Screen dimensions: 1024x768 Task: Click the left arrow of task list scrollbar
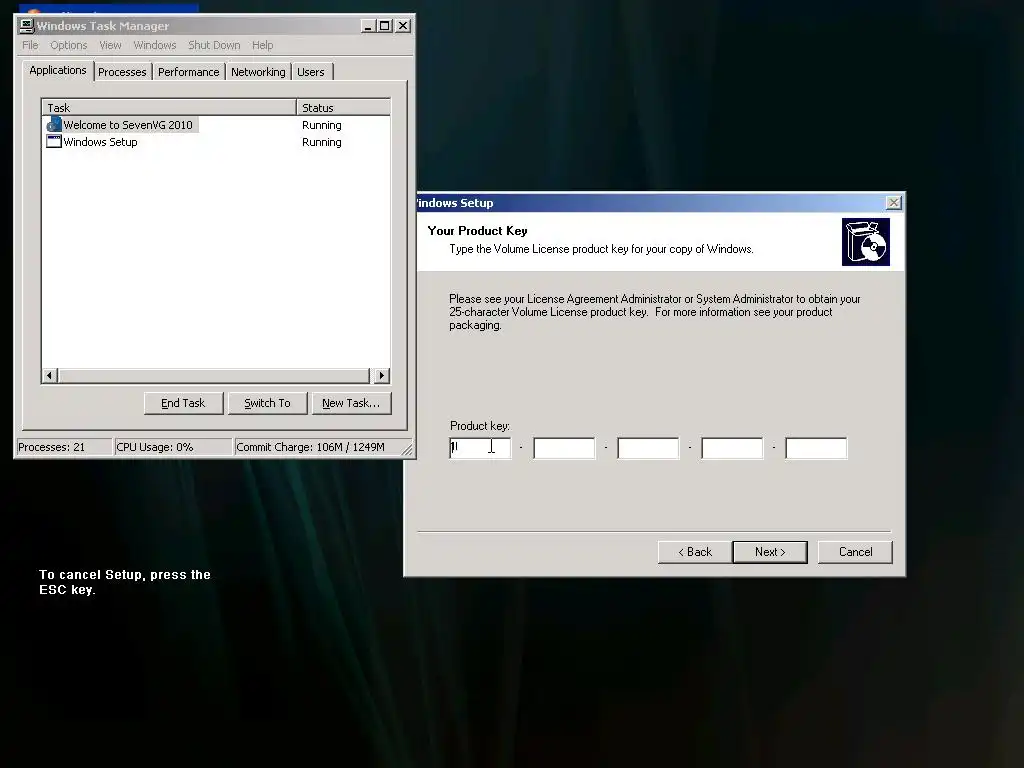pos(50,376)
